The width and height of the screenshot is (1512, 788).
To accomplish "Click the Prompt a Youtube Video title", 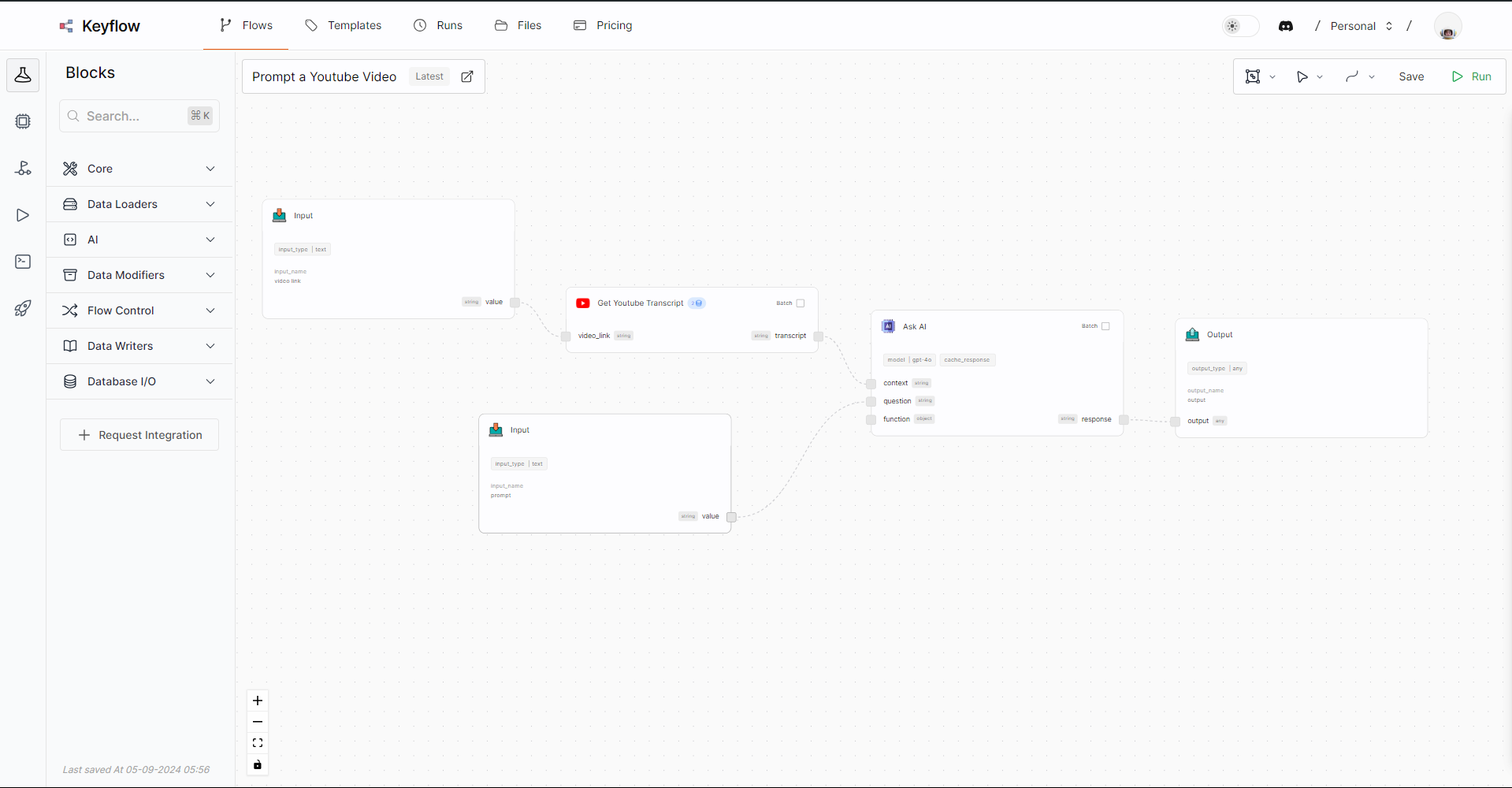I will pyautogui.click(x=324, y=76).
